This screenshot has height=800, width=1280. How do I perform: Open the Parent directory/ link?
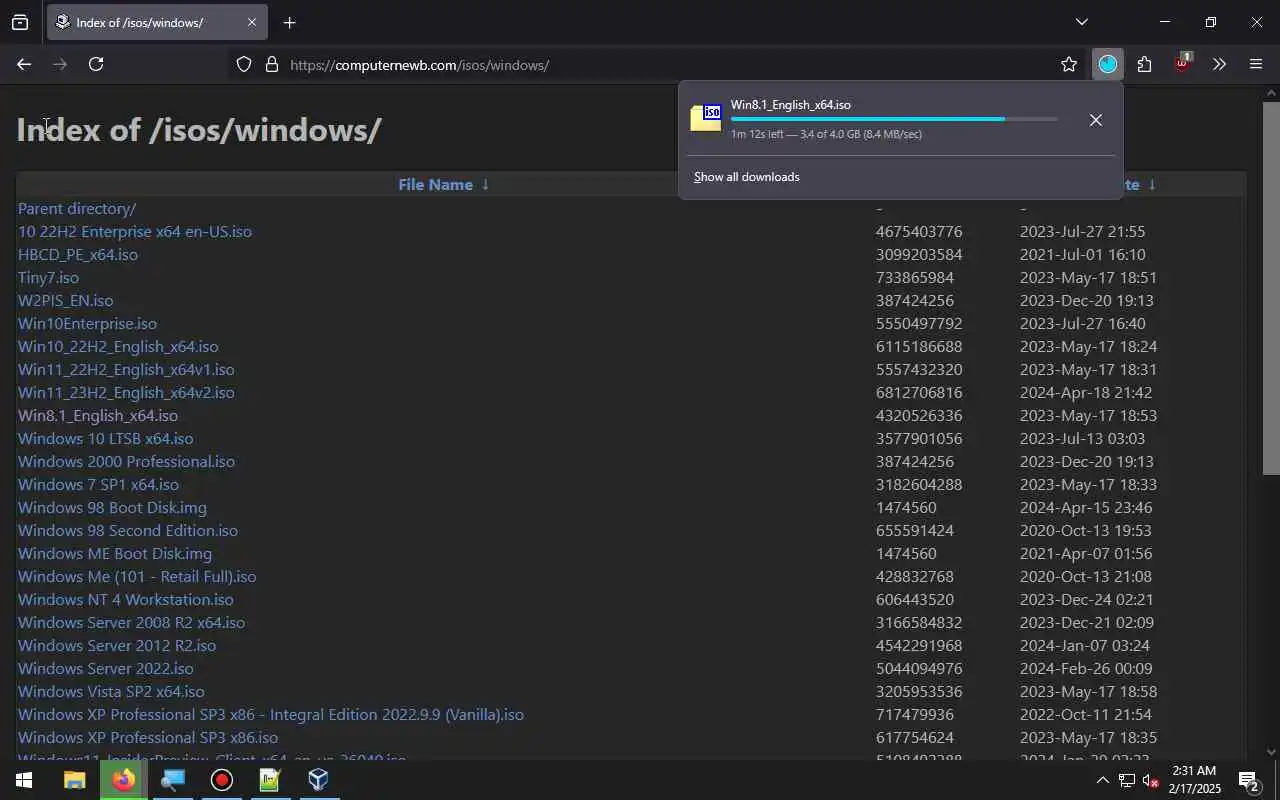pyautogui.click(x=77, y=208)
